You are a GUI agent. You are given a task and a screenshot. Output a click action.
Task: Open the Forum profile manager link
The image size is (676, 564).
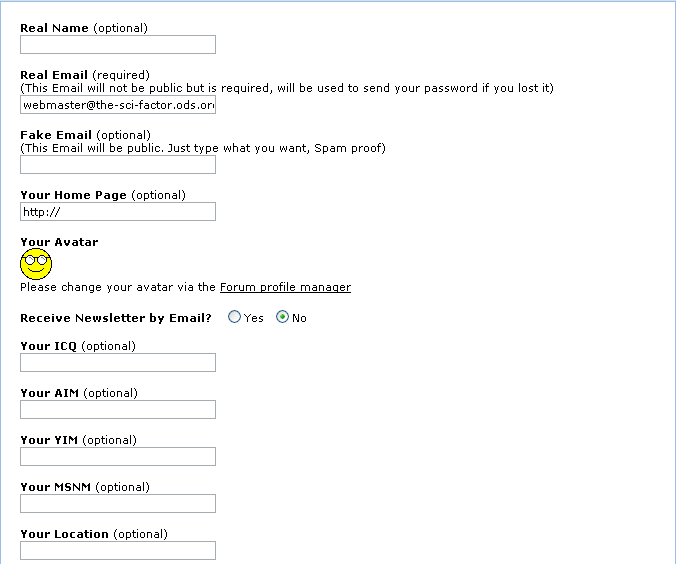(285, 287)
